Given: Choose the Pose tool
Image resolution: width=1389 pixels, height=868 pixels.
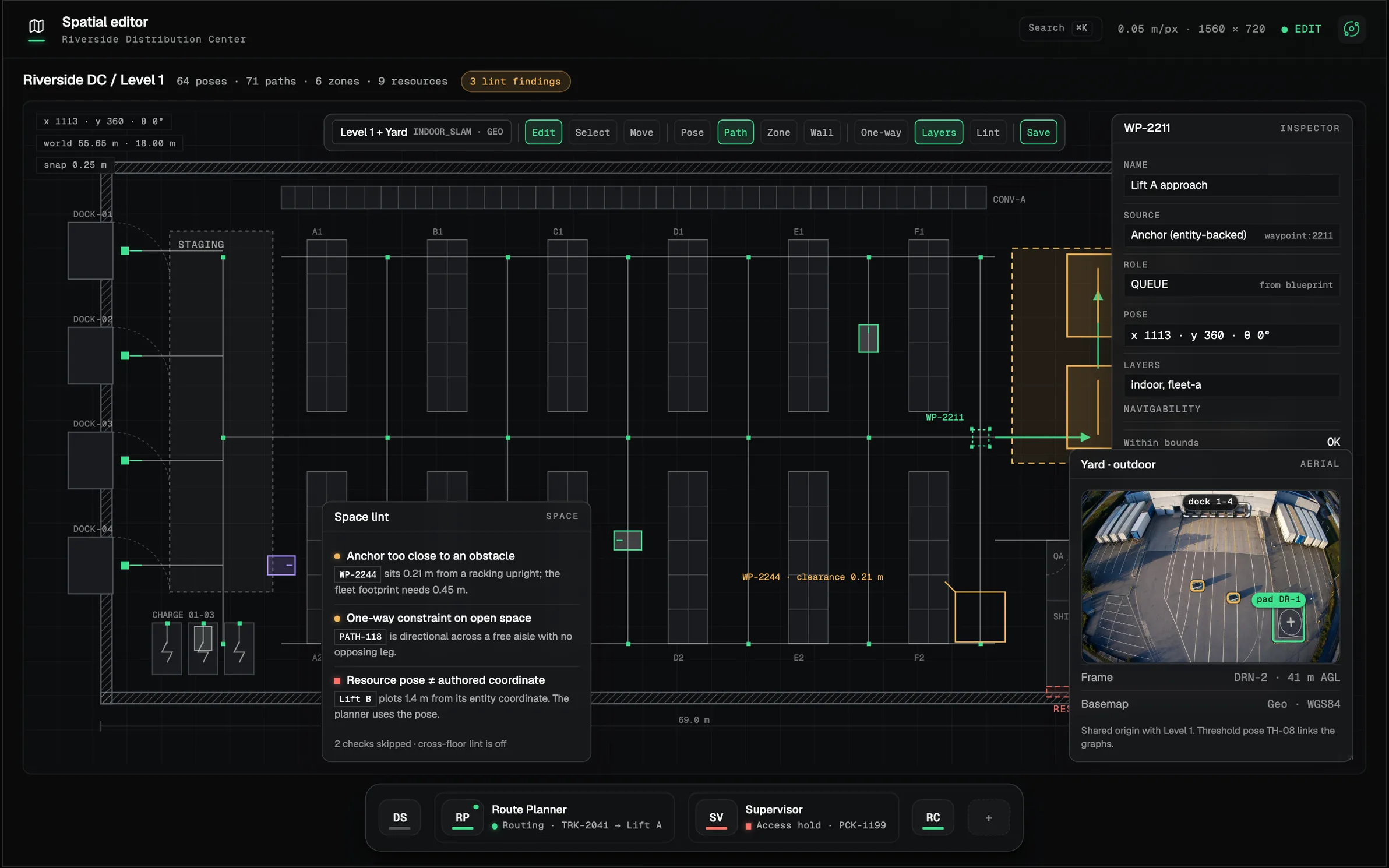Looking at the screenshot, I should click(x=692, y=132).
